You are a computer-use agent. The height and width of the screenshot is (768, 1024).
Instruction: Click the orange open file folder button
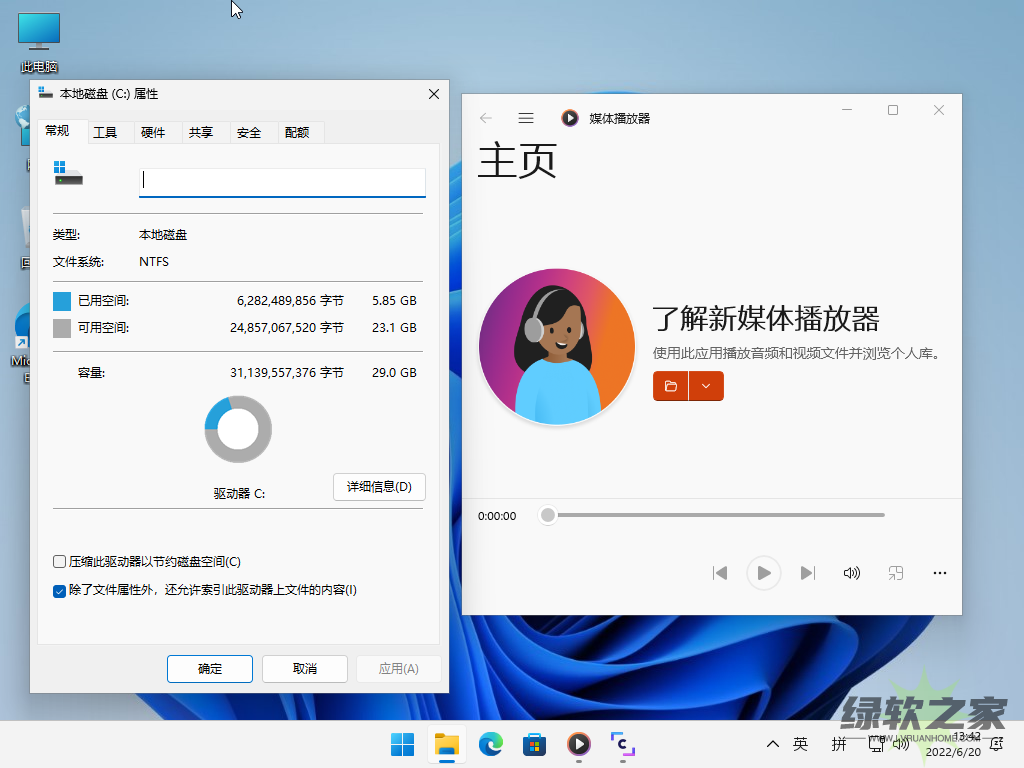pyautogui.click(x=671, y=386)
